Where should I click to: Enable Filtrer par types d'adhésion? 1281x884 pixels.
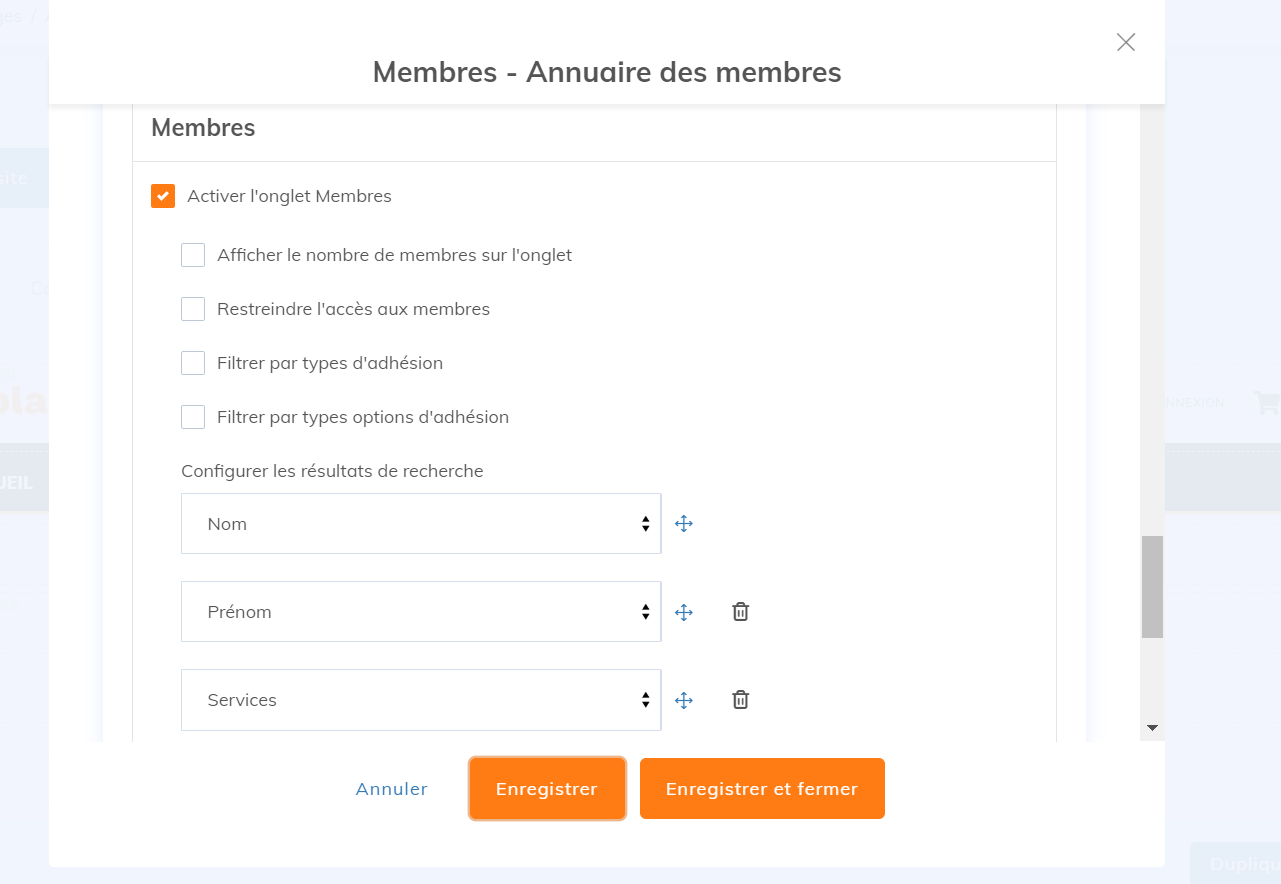pos(193,363)
